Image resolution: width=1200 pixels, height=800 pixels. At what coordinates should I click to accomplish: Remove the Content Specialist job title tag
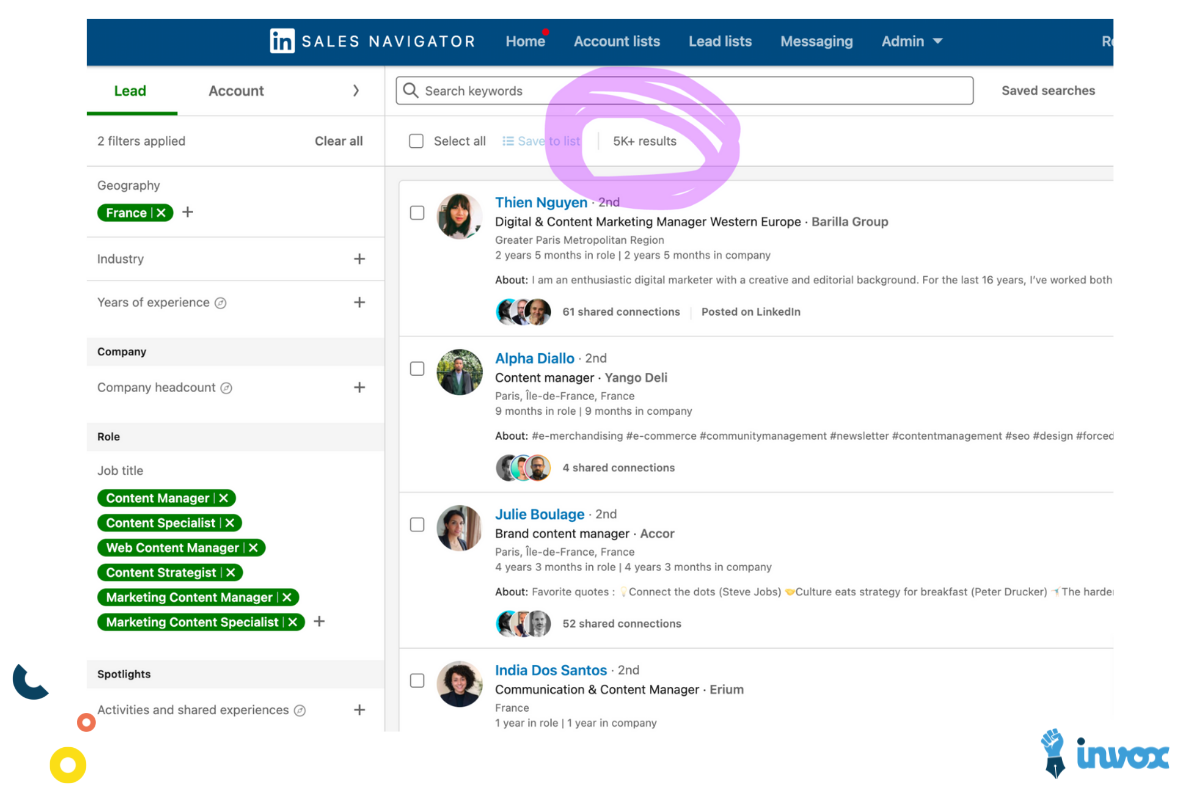[x=230, y=523]
